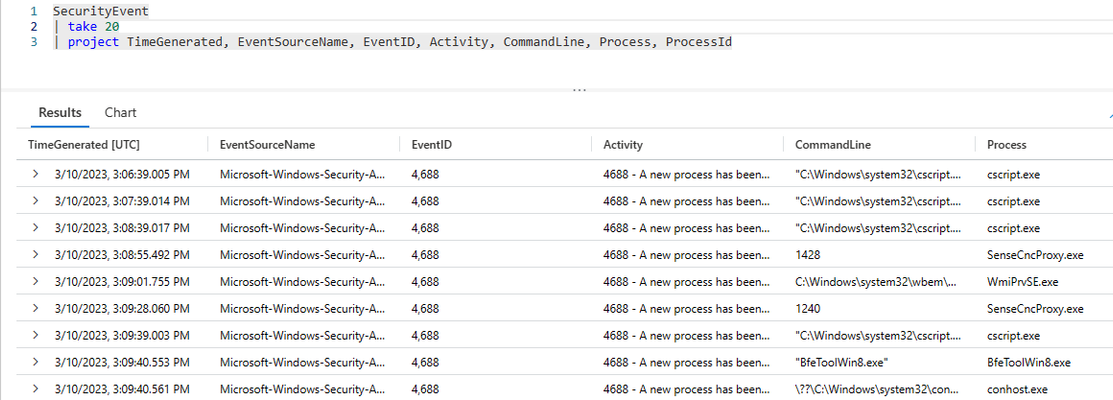Select the Results tab
Image resolution: width=1113 pixels, height=400 pixels.
tap(60, 113)
